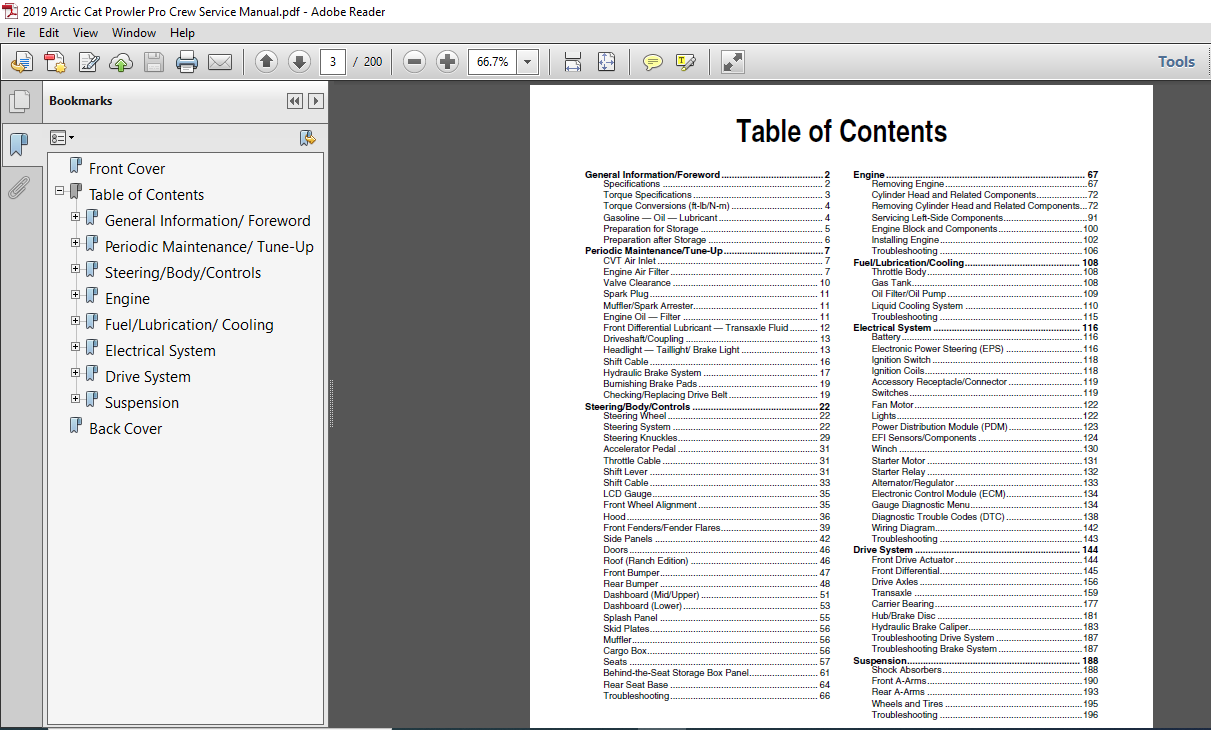Collapse the Bookmarks panel with double arrow
This screenshot has height=730, width=1211.
pos(294,101)
